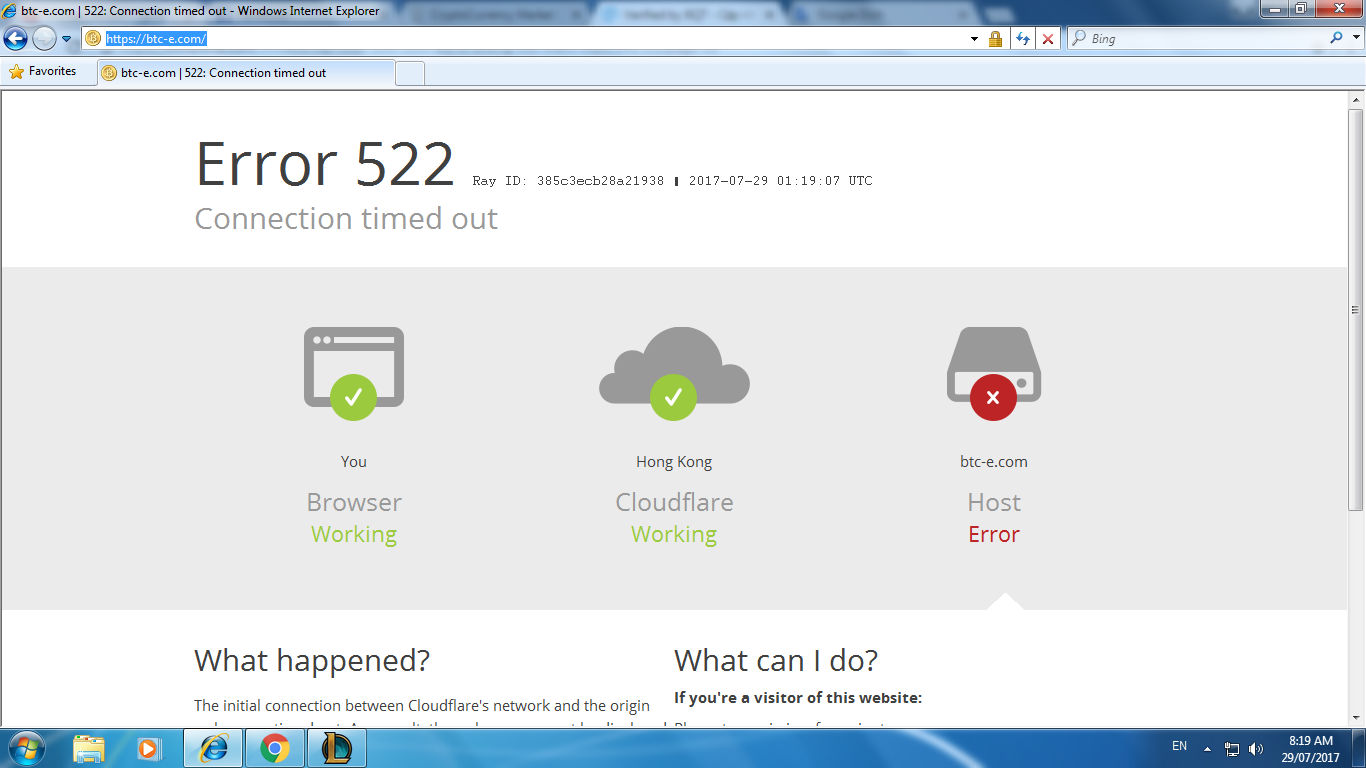The width and height of the screenshot is (1366, 768).
Task: Click the page scrollbar up arrow
Action: 1357,101
